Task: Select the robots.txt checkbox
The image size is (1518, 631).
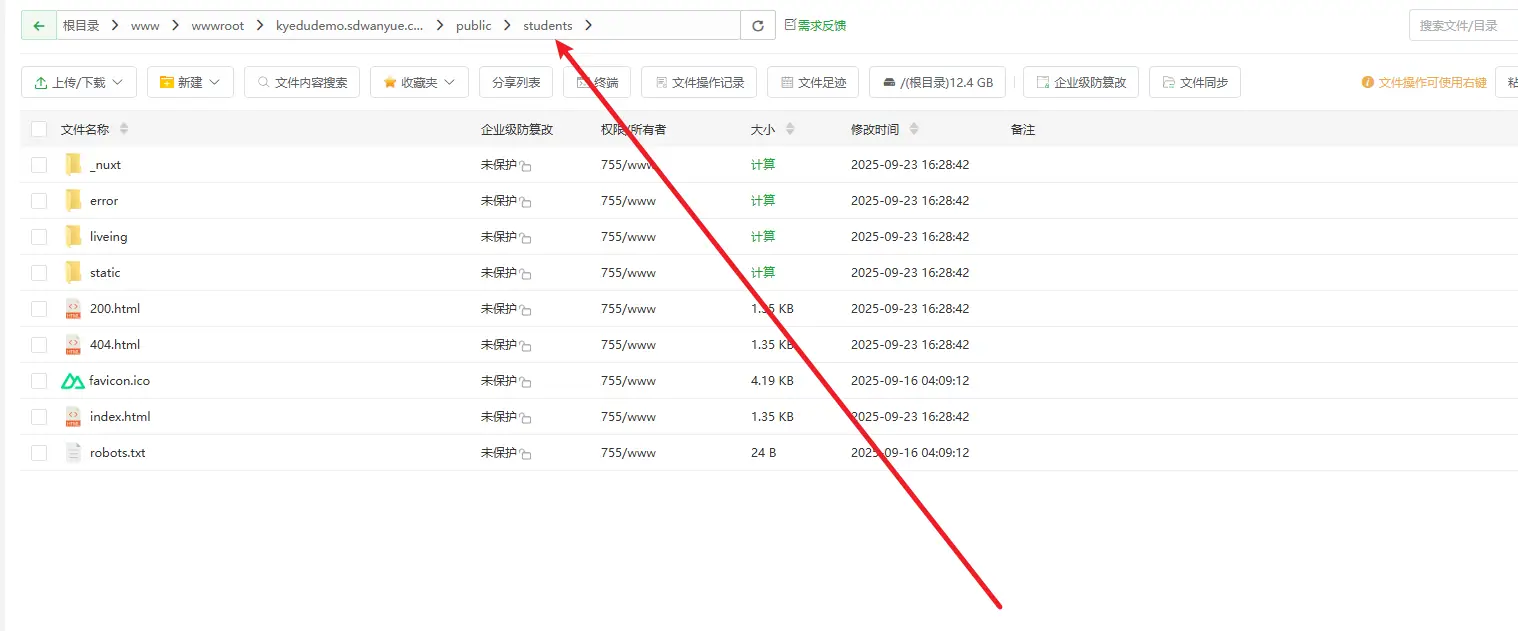Action: [x=39, y=453]
